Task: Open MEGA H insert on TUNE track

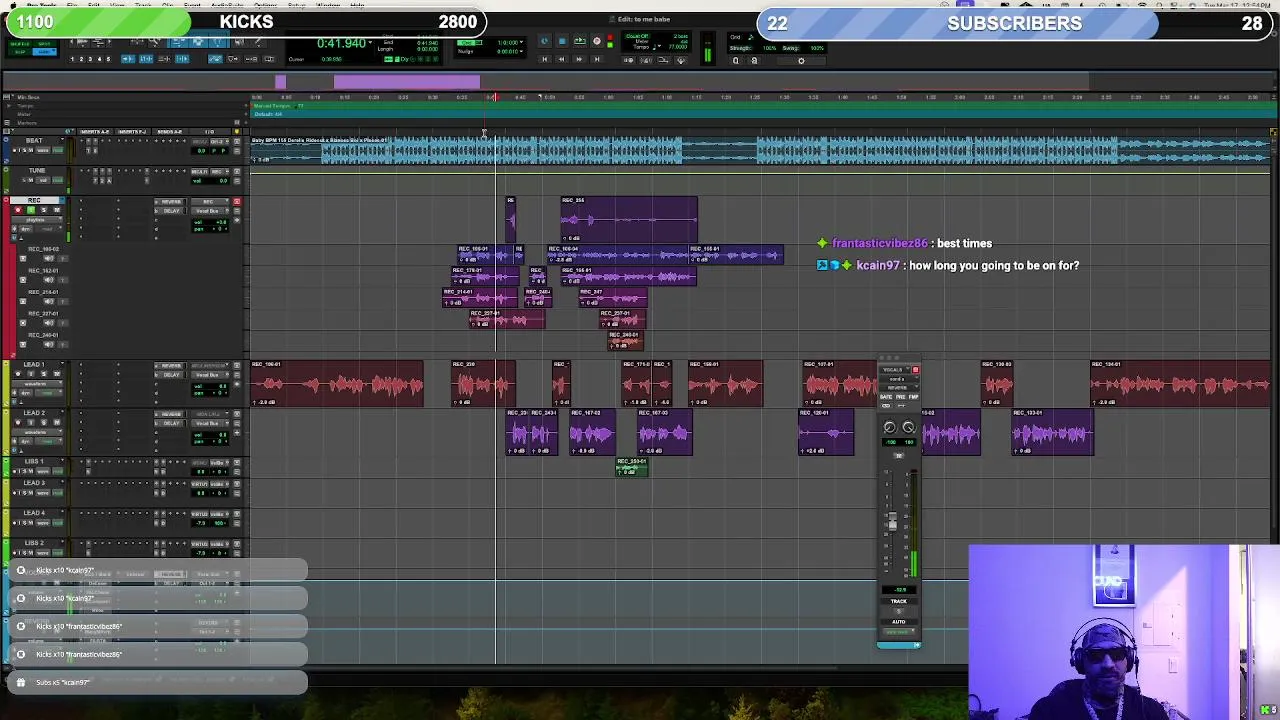Action: click(x=199, y=172)
